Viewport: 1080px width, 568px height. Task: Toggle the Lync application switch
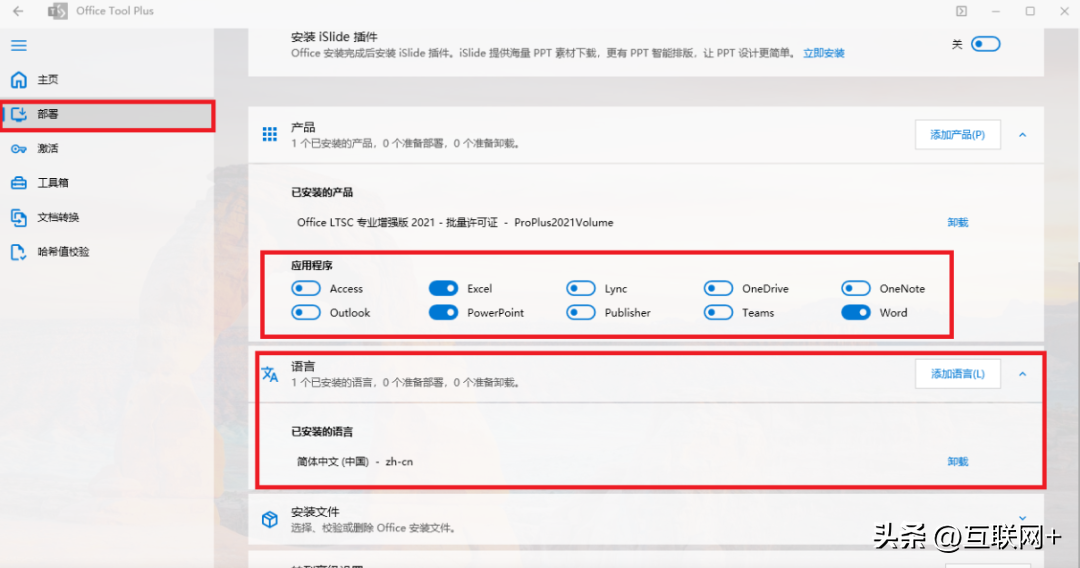point(581,288)
